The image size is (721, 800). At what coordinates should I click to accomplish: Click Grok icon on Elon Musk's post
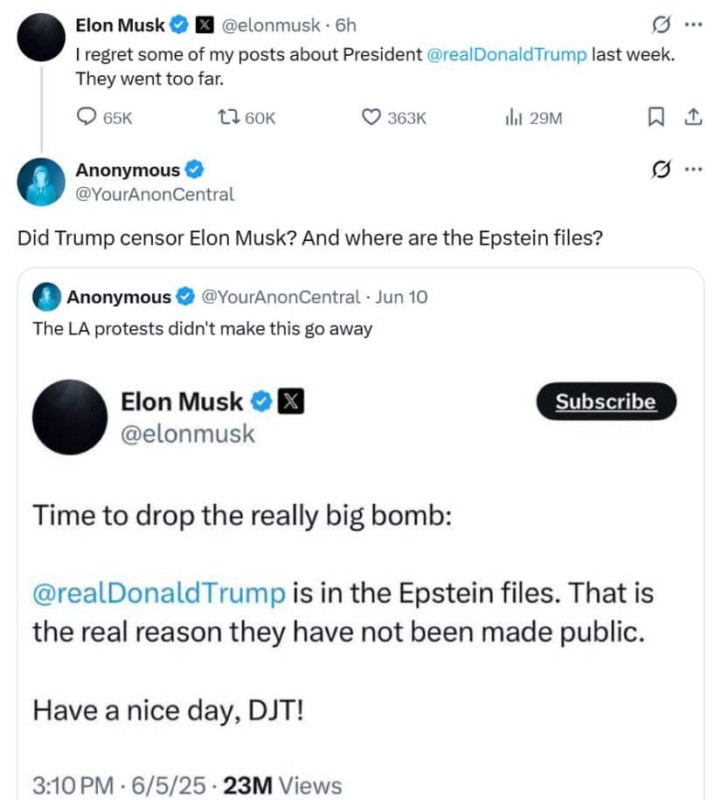659,25
